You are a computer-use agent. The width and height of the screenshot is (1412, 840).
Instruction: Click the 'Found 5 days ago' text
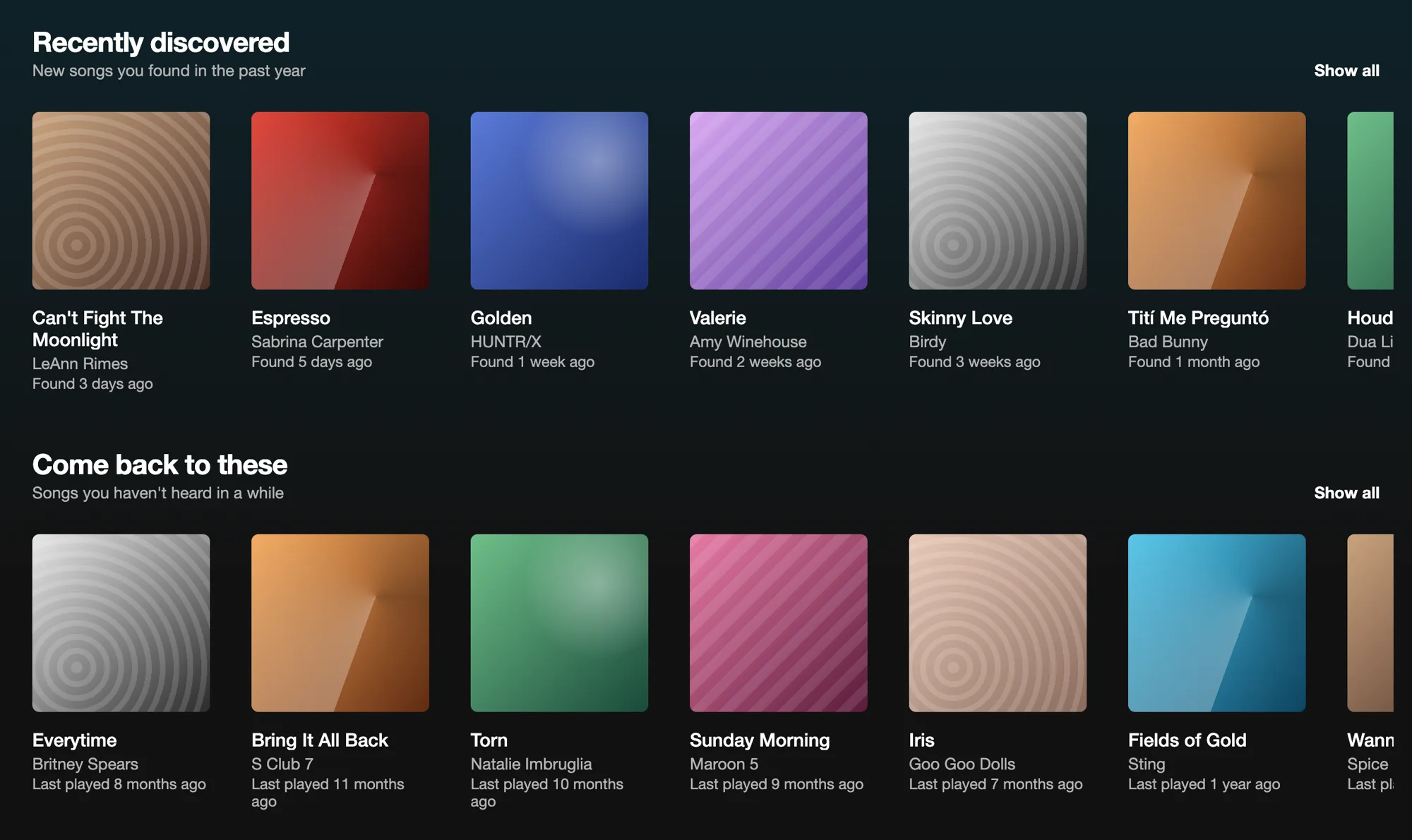[311, 362]
